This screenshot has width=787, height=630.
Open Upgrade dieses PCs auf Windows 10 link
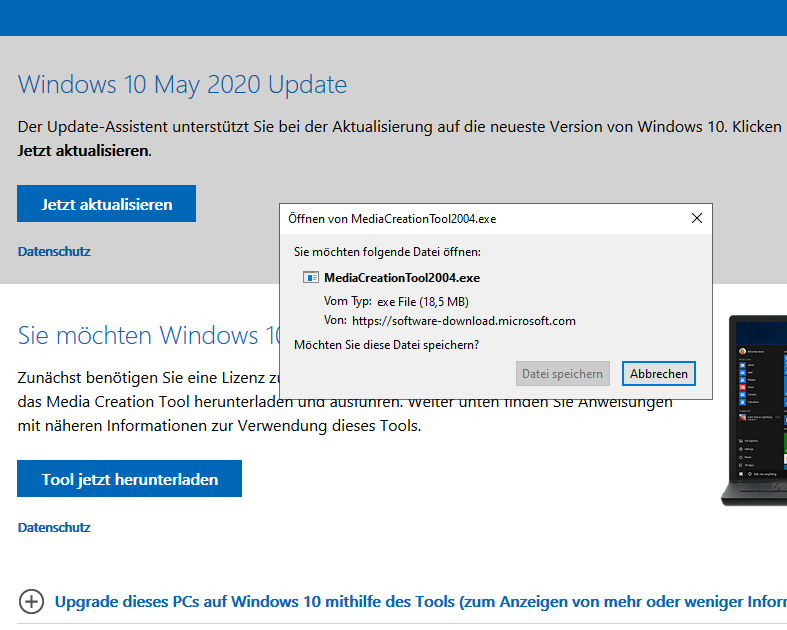[x=421, y=601]
